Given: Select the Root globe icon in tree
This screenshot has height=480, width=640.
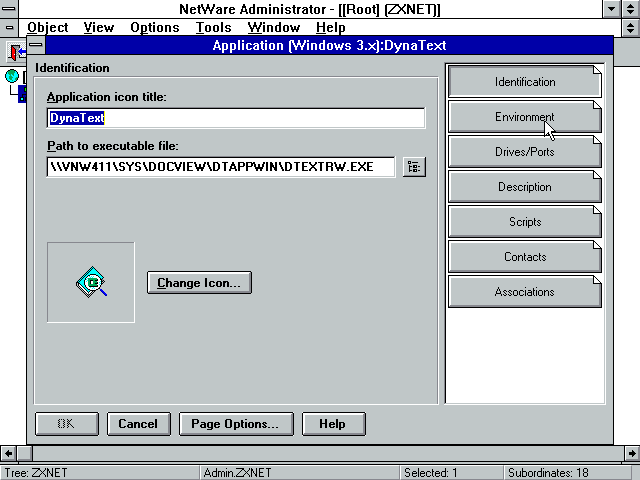Looking at the screenshot, I should [x=12, y=76].
